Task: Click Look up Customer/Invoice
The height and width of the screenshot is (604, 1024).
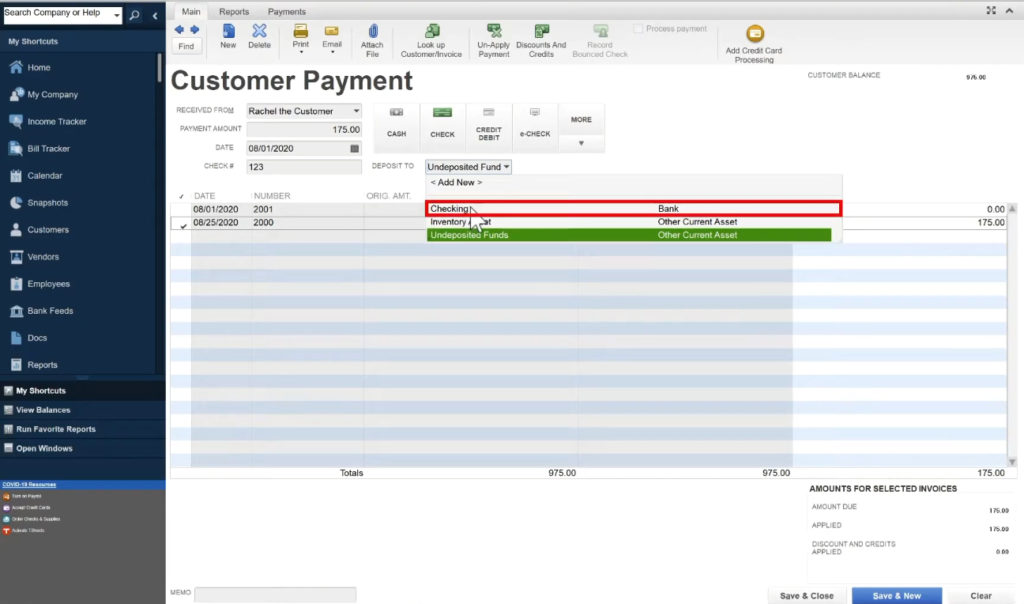Action: coord(430,40)
